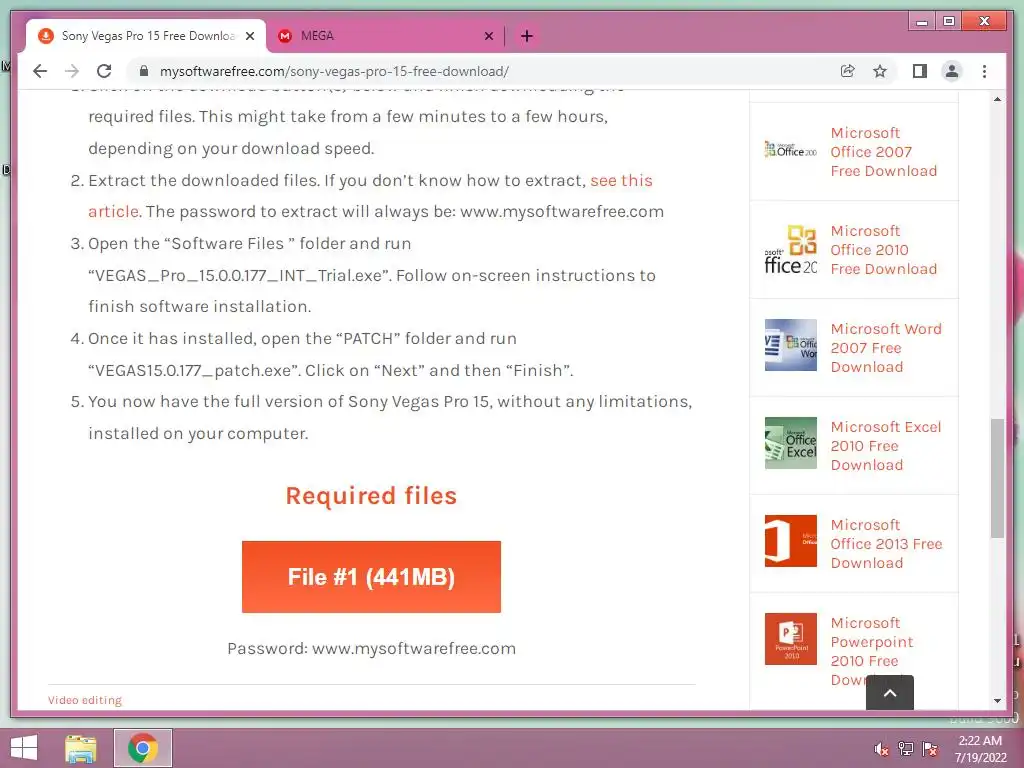Open Microsoft Office 2007 Free Download link
This screenshot has width=1024, height=768.
coord(884,152)
